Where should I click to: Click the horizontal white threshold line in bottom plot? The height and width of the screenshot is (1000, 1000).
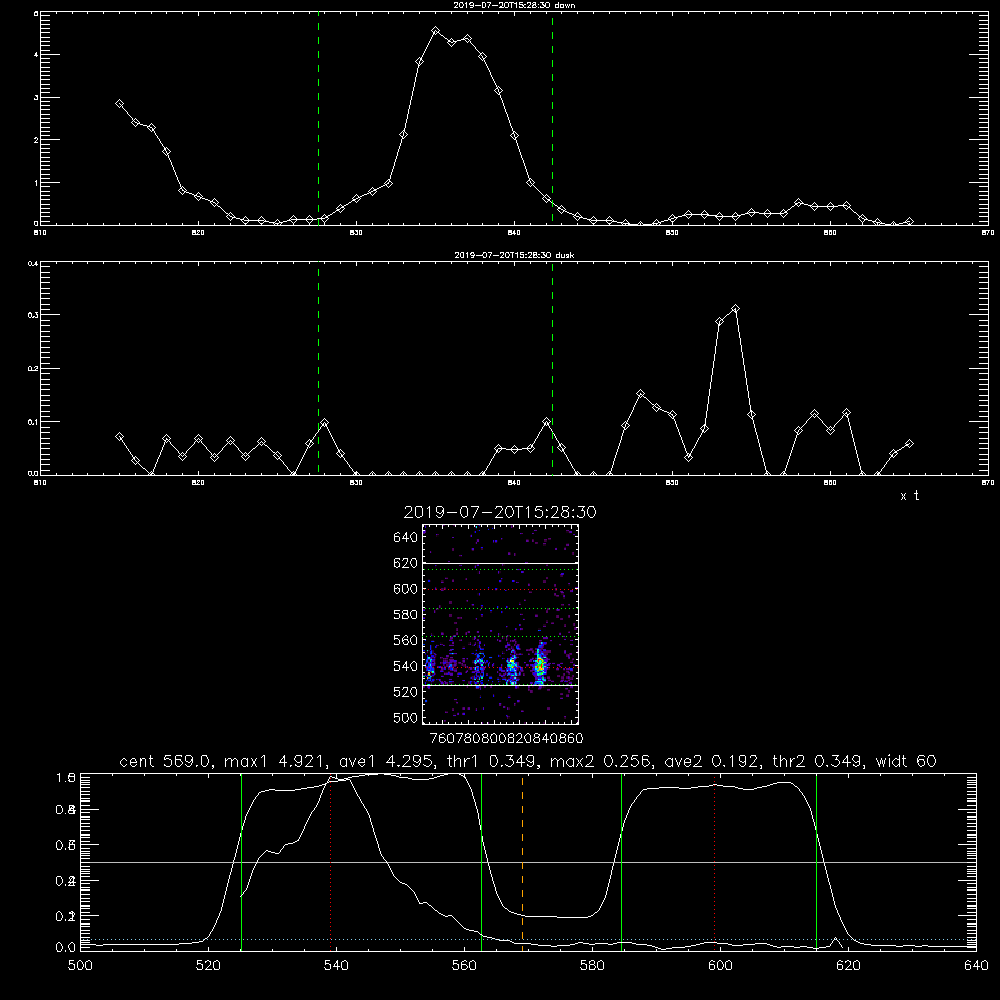(528, 862)
